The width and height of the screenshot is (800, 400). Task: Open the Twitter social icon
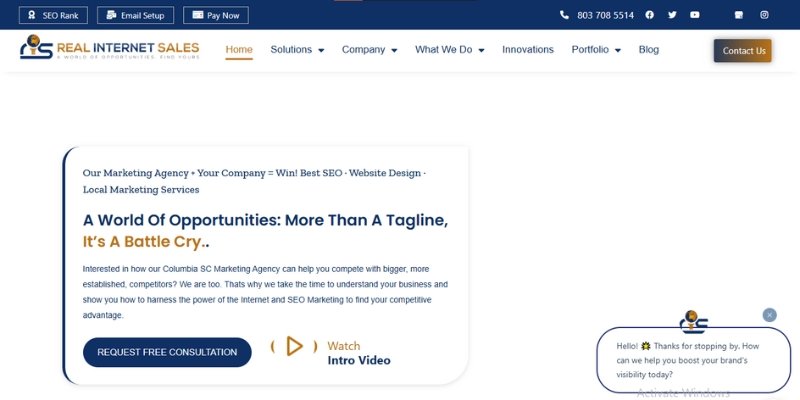(672, 15)
